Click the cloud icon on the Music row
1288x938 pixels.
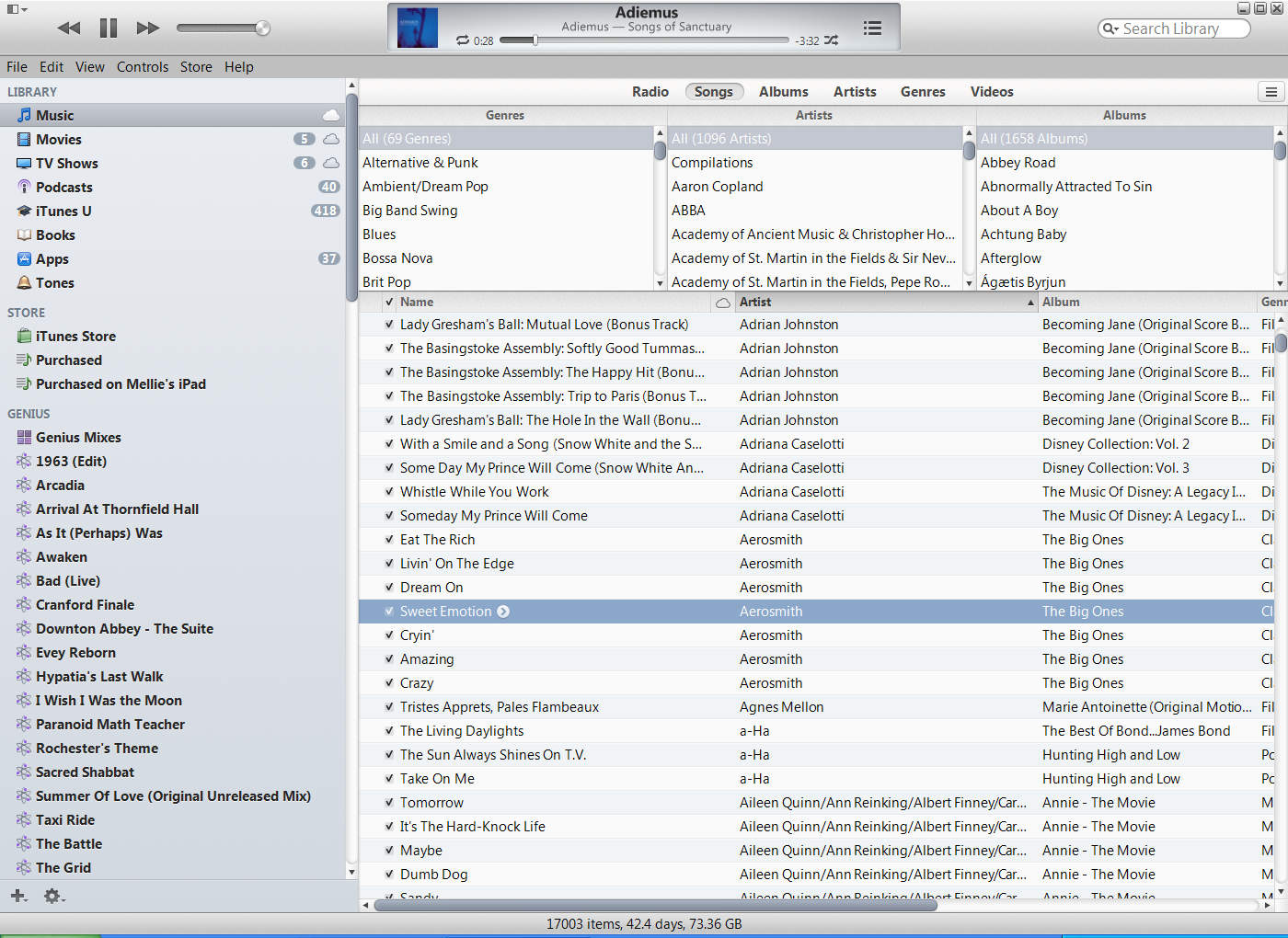(x=331, y=115)
